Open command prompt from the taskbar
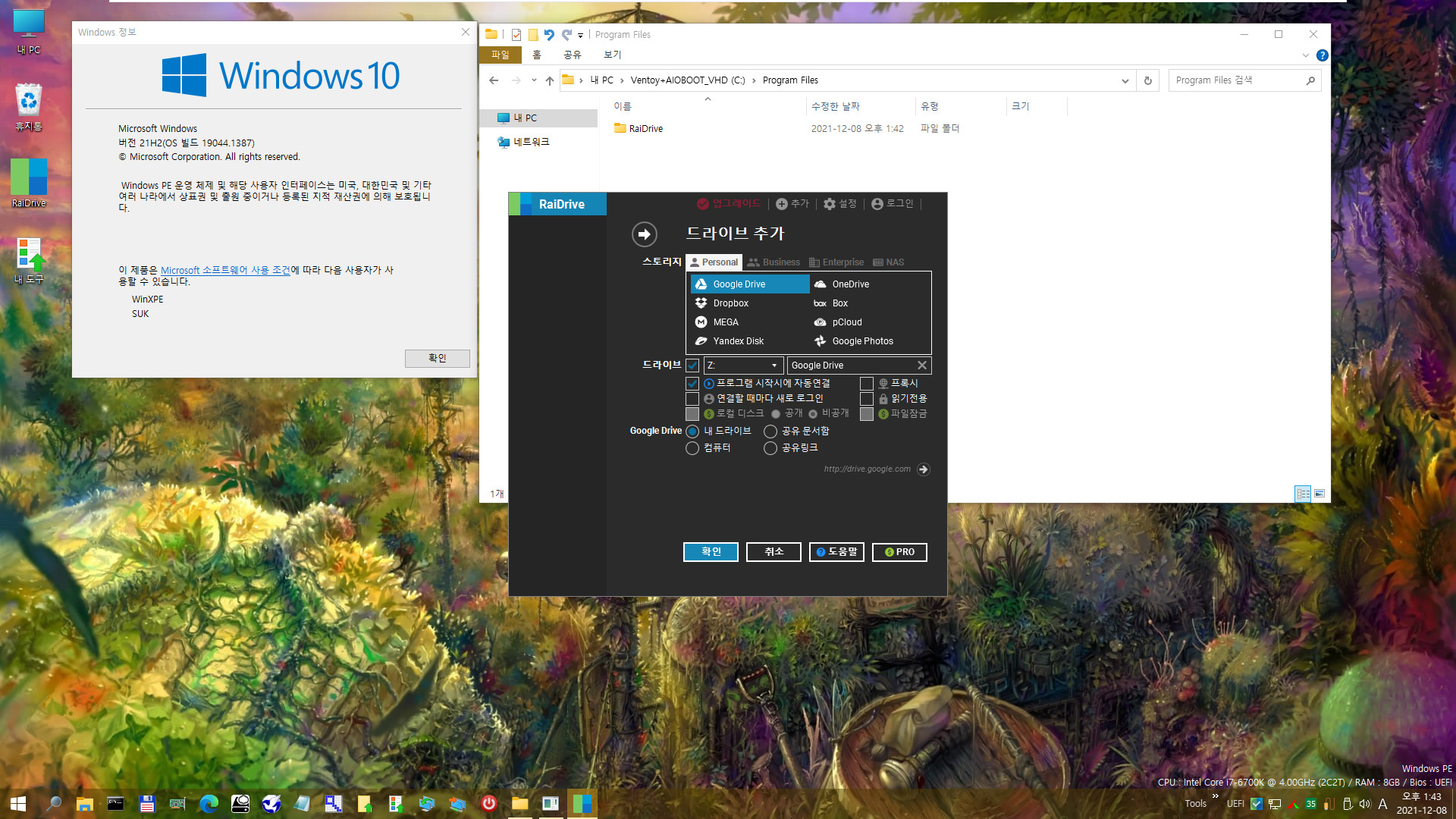 point(115,804)
